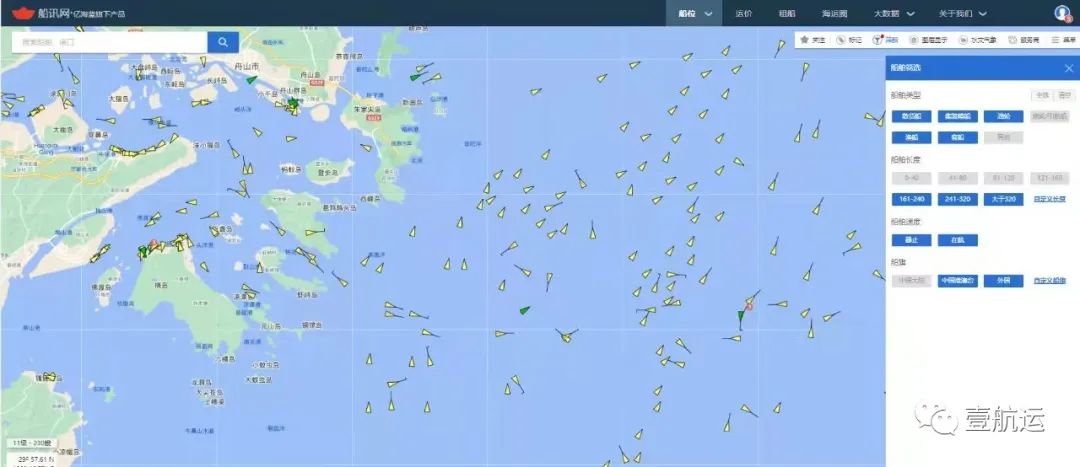Open the 菜单 hamburger menu icon
Image resolution: width=1080 pixels, height=467 pixels.
coord(1055,40)
